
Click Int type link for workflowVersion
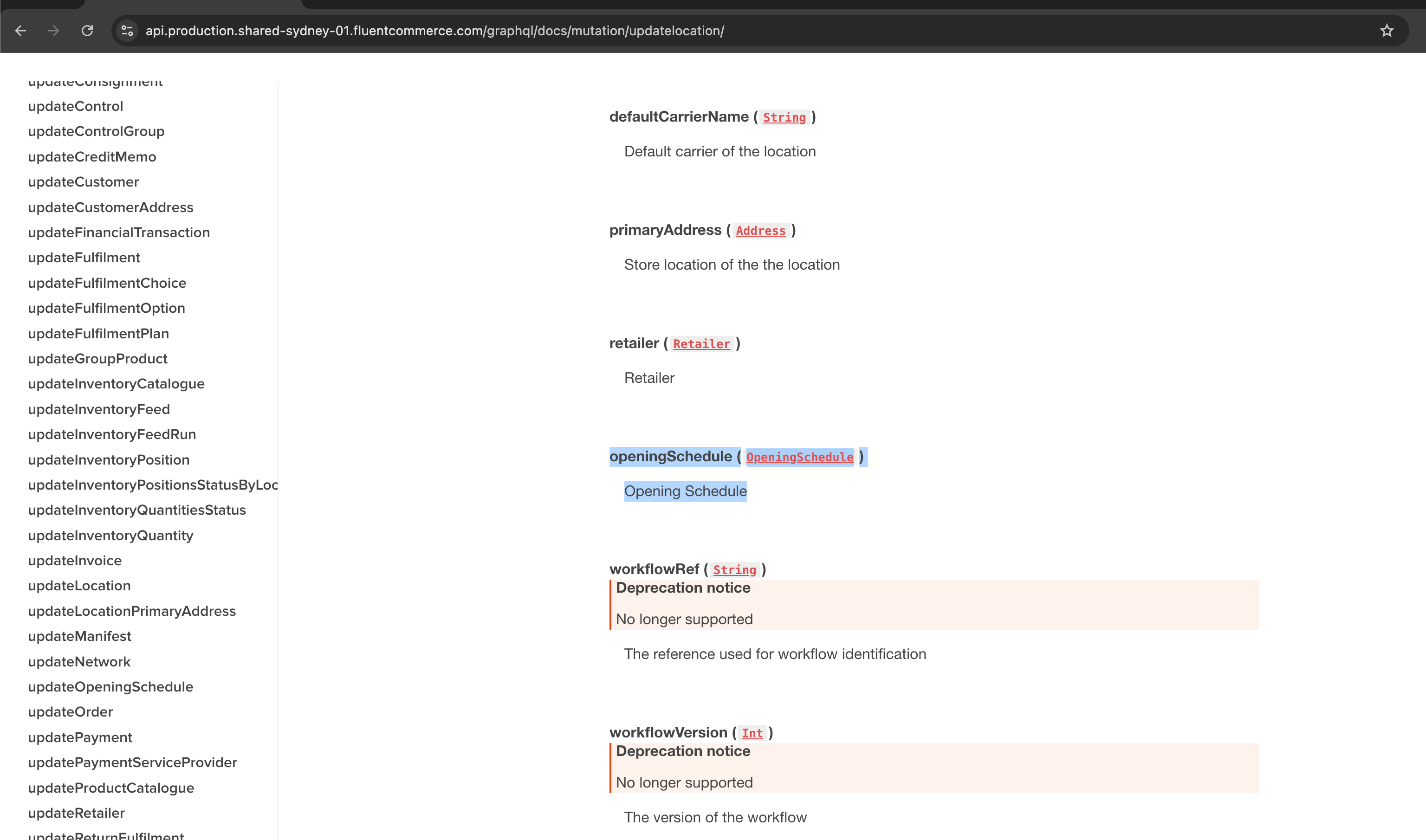point(752,733)
